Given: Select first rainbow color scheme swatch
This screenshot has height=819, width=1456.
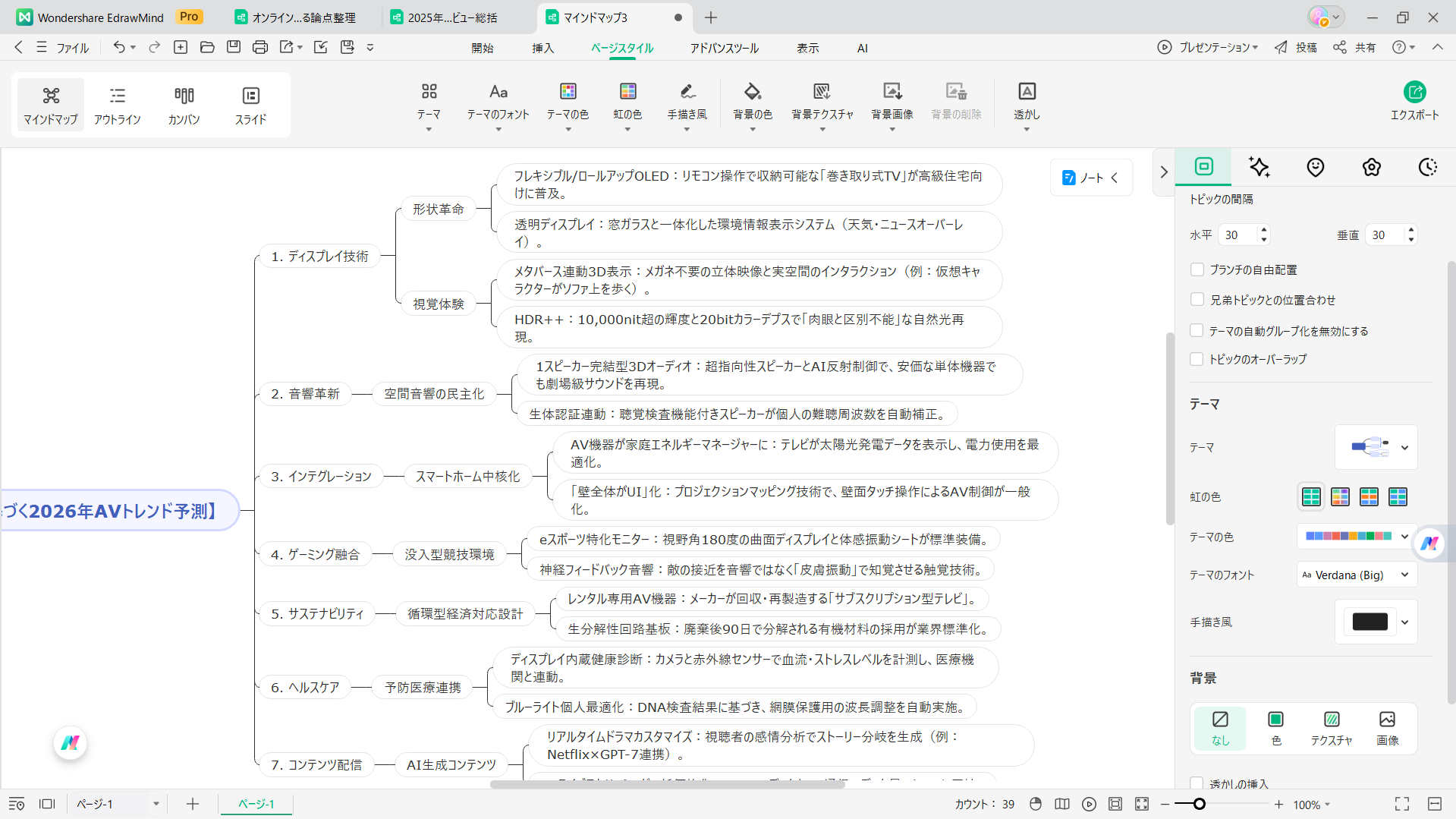Looking at the screenshot, I should click(1311, 497).
